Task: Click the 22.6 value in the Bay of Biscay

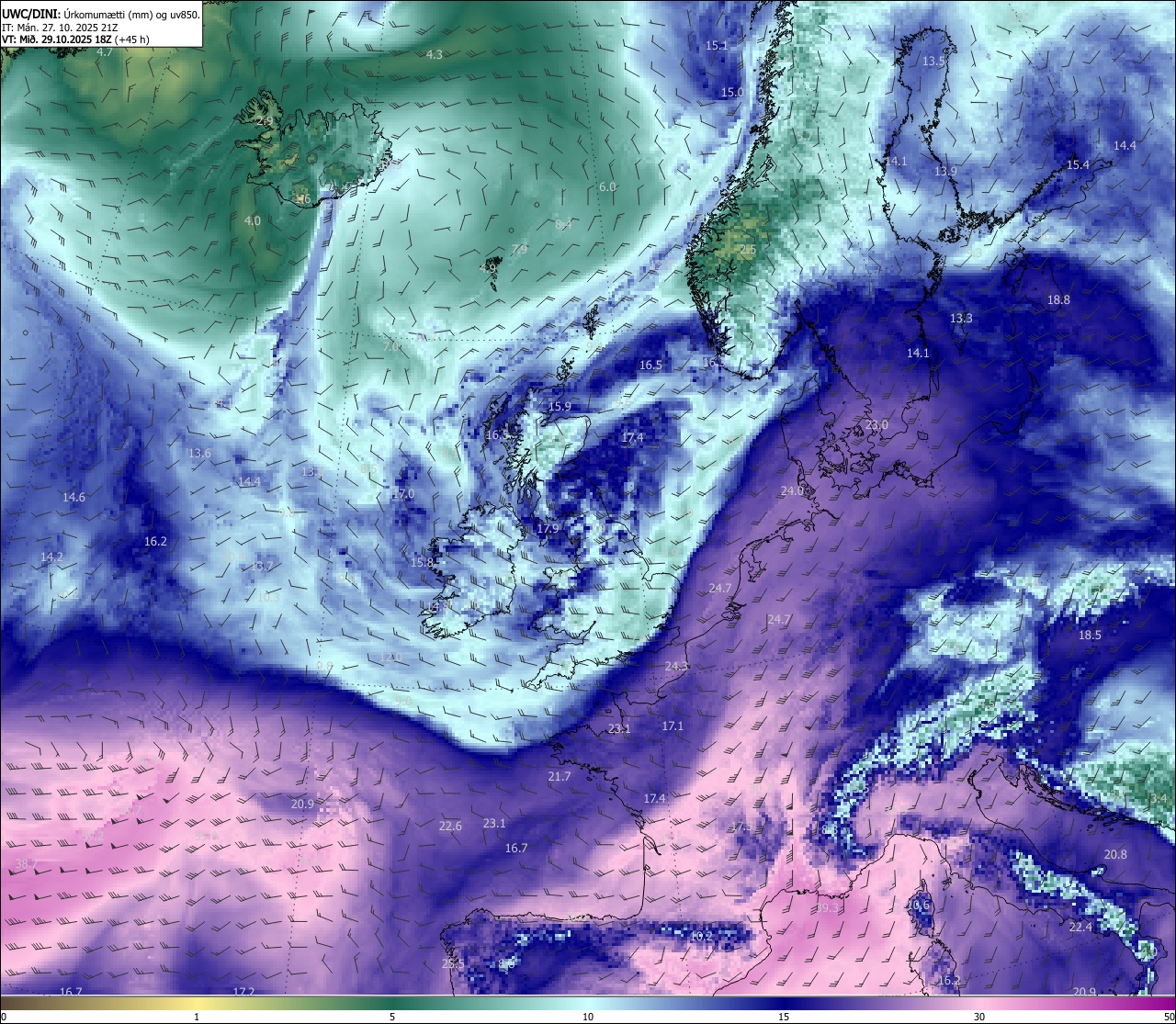Action: (450, 827)
